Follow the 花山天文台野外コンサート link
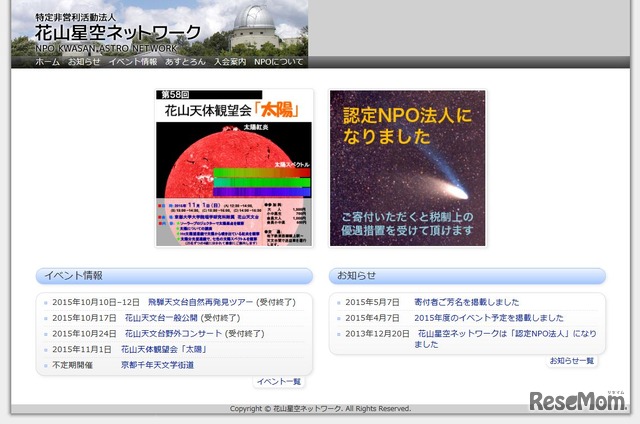This screenshot has width=640, height=424. point(185,334)
